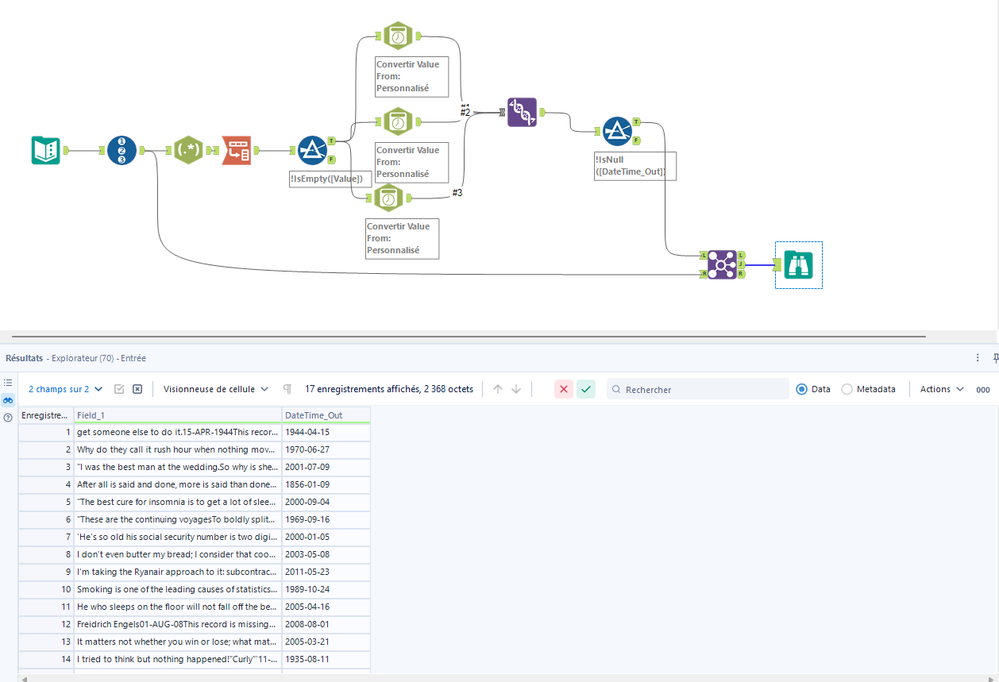Click the 000 number format button

[x=983, y=389]
